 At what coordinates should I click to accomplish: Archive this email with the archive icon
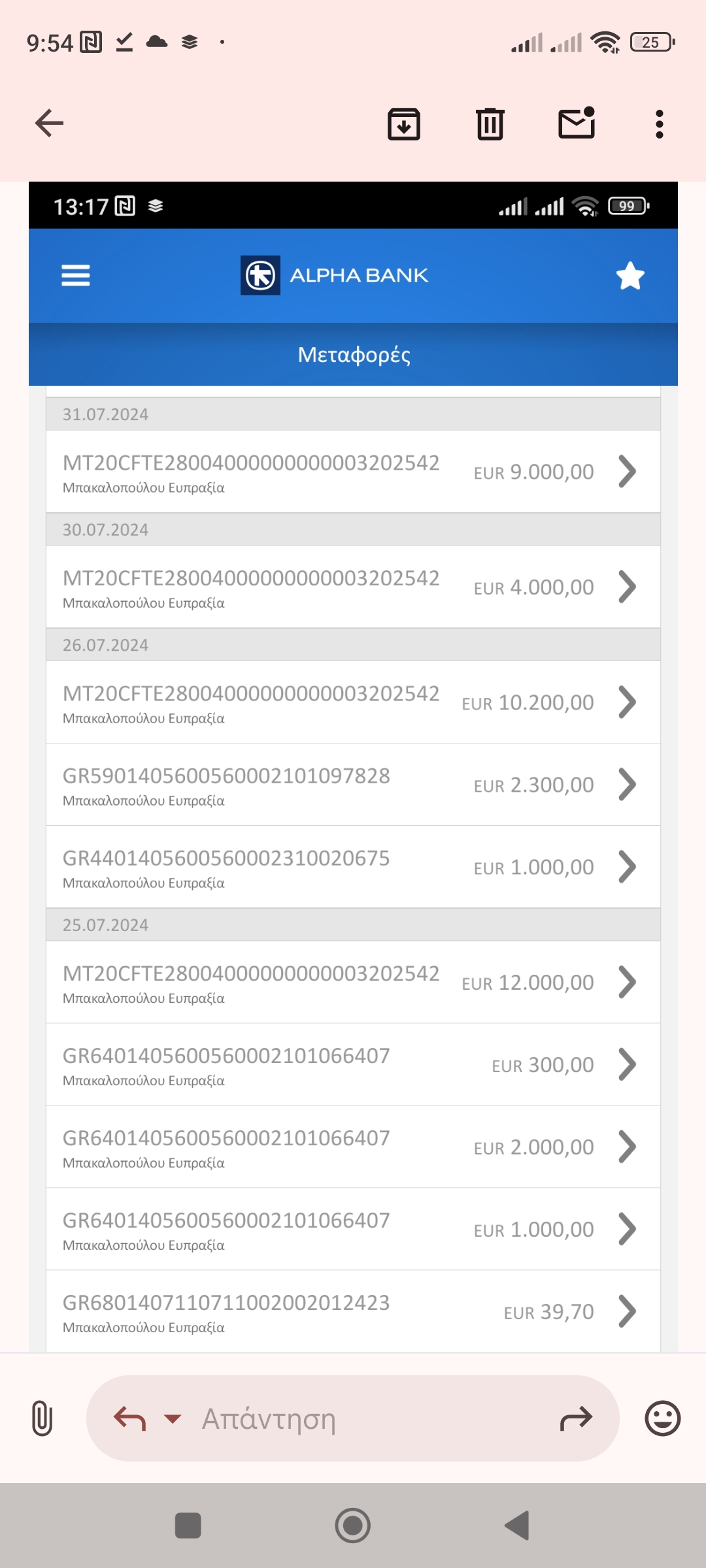[404, 123]
